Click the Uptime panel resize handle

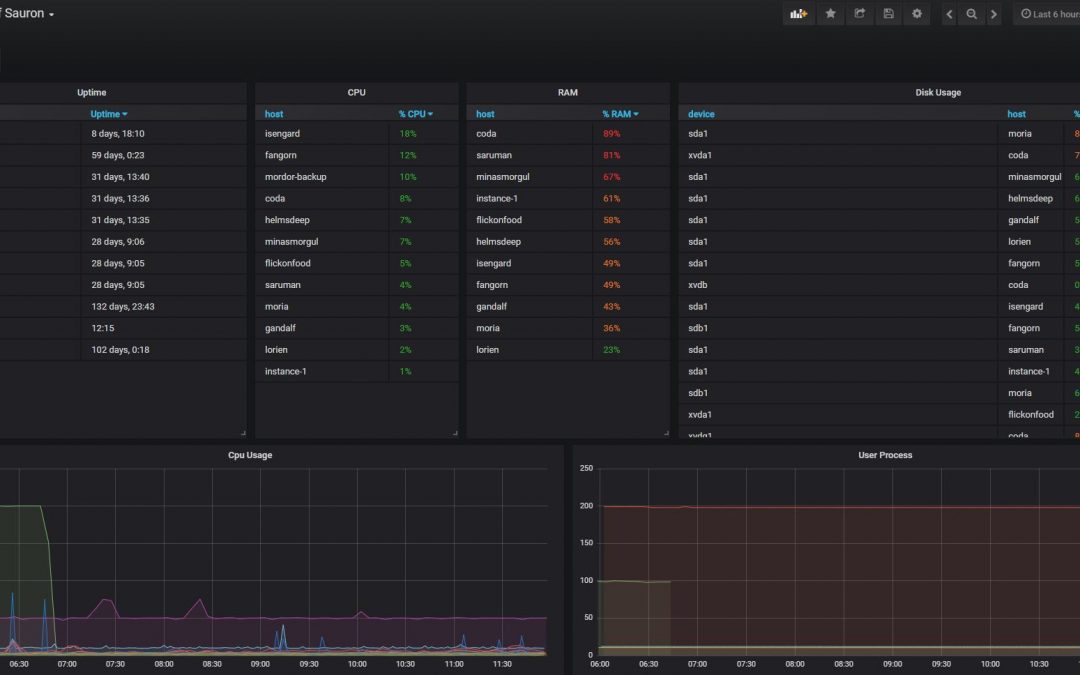243,433
